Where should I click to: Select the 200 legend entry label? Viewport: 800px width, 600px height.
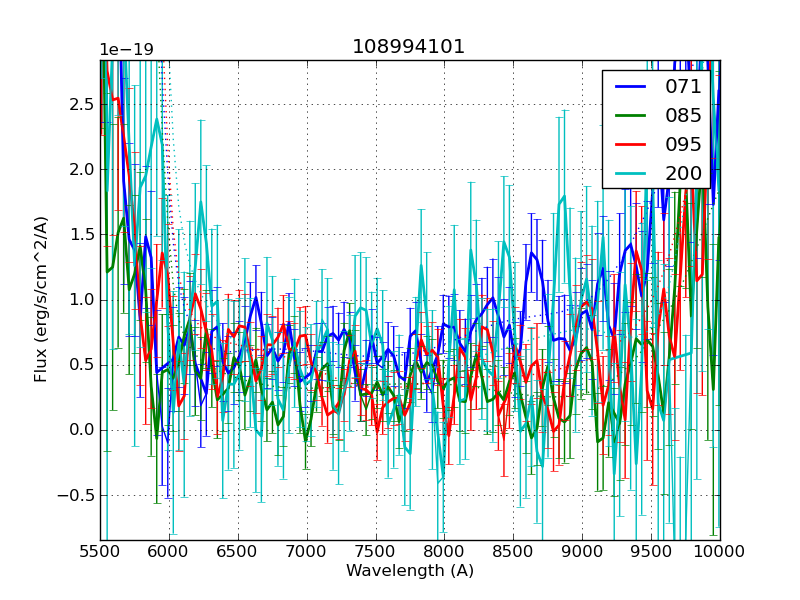[x=683, y=173]
